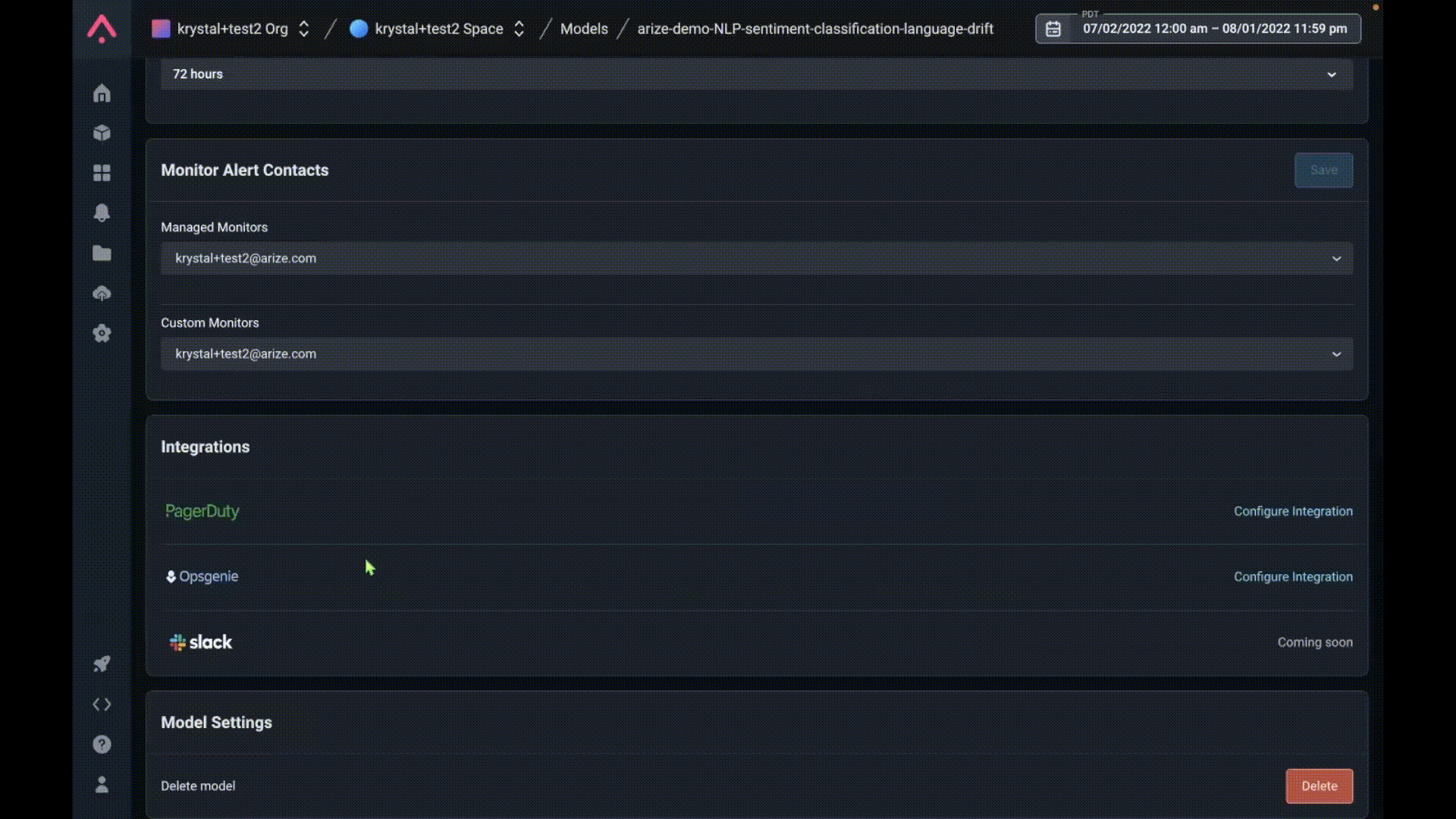The height and width of the screenshot is (819, 1456).
Task: Open the krystal+test2 Org switcher
Action: 231,29
